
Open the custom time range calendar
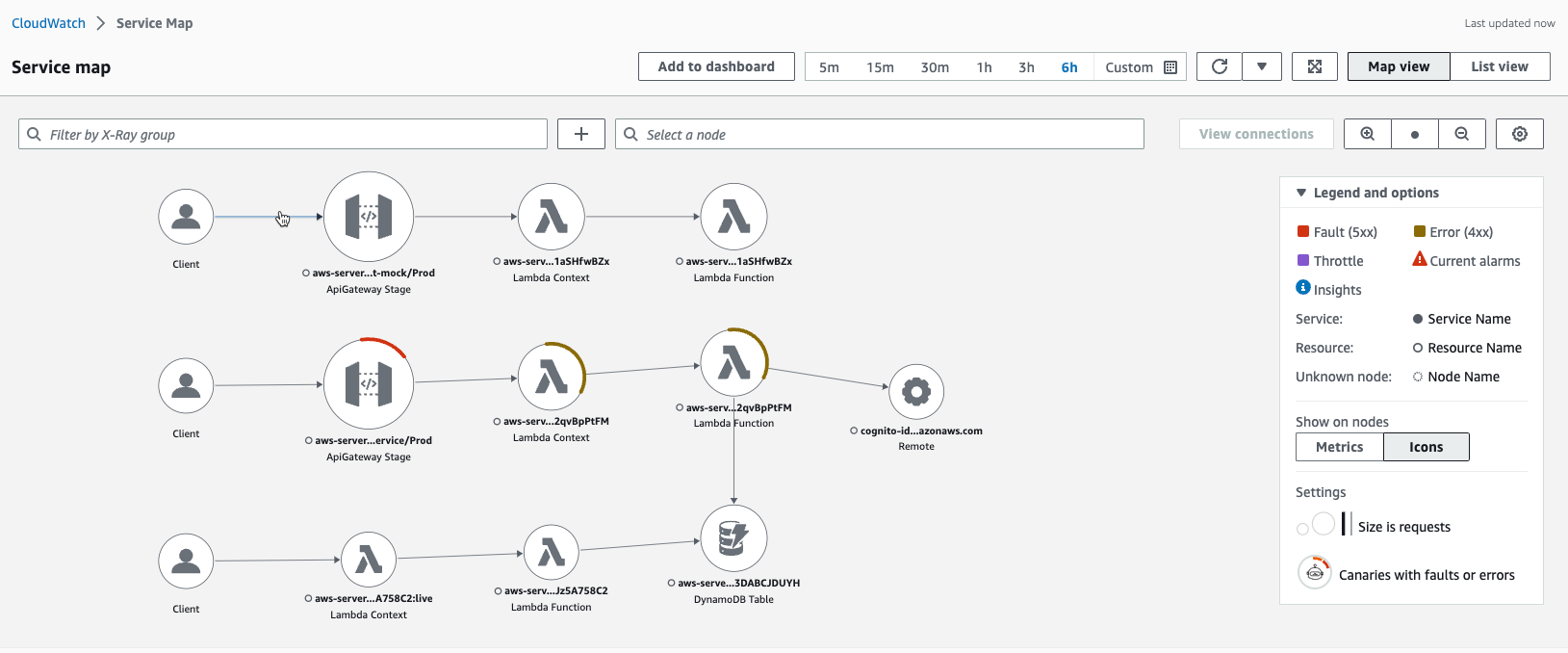pyautogui.click(x=1170, y=67)
